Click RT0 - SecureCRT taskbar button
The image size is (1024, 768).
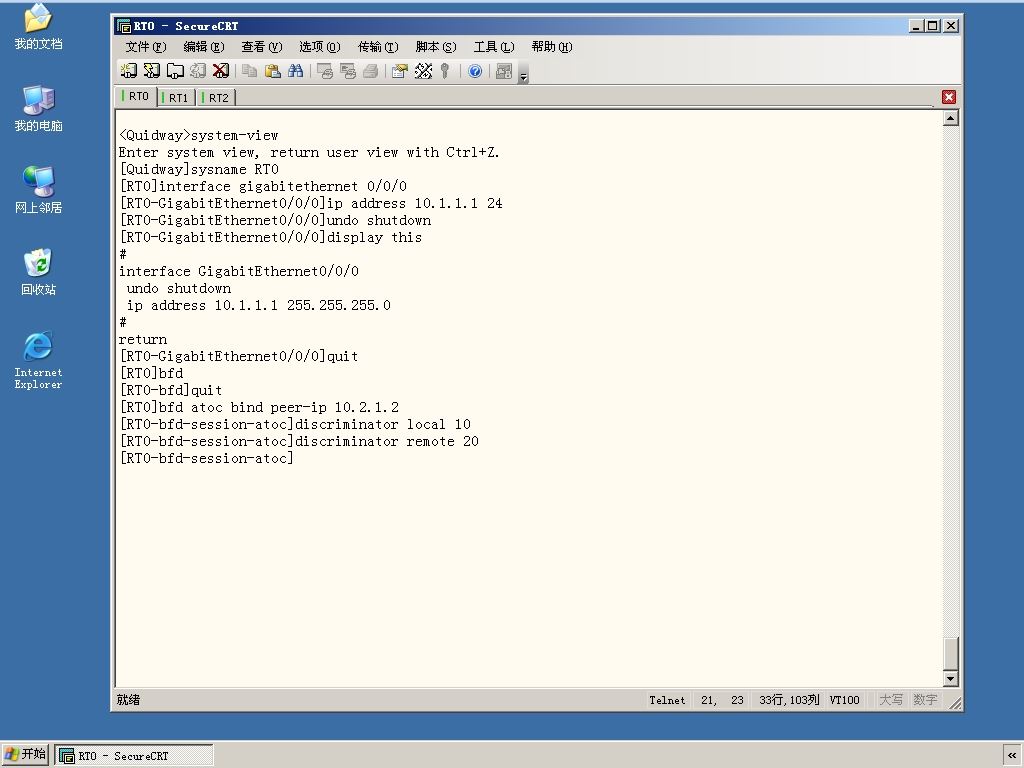(x=133, y=756)
